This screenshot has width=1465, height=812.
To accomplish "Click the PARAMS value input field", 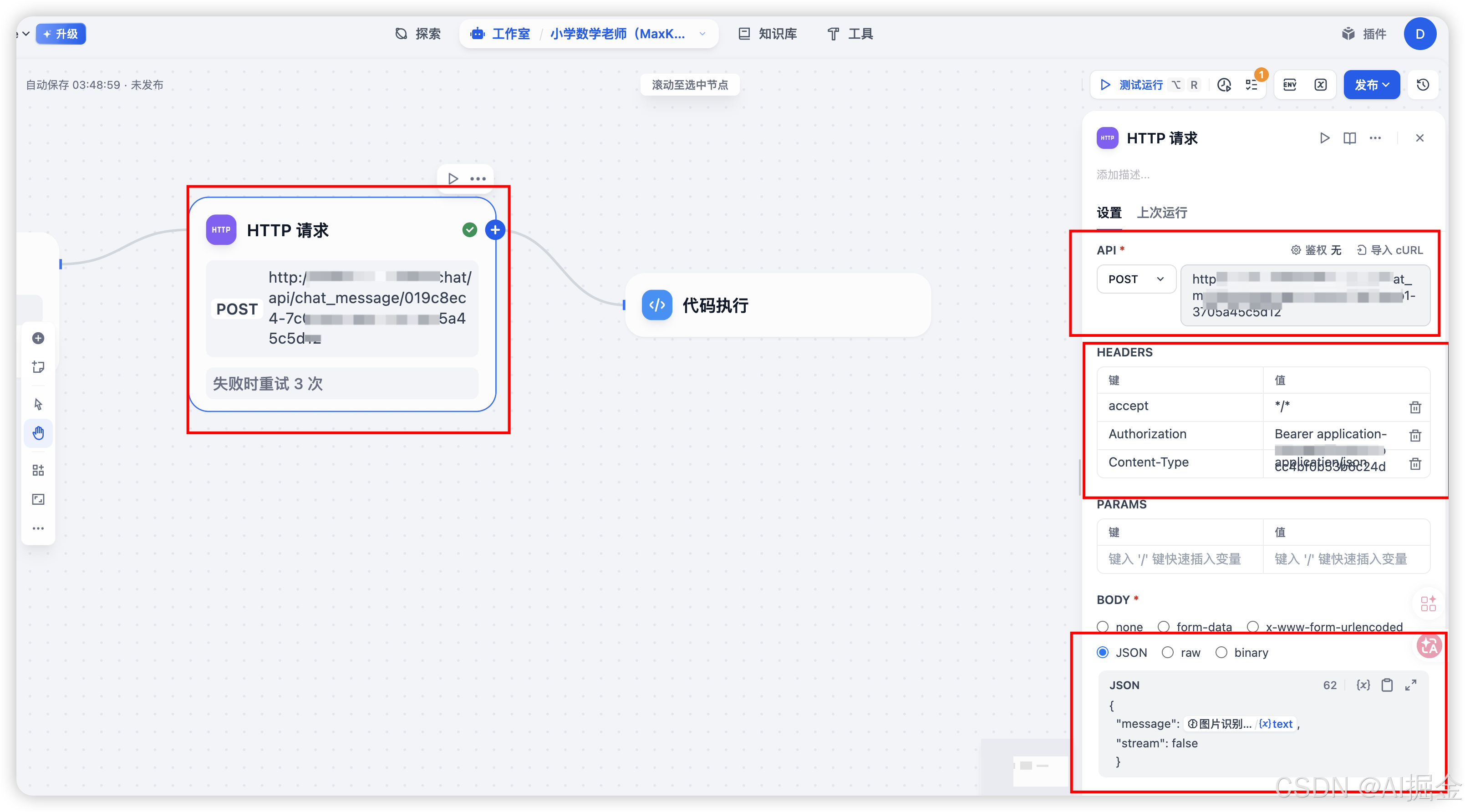I will click(1346, 559).
